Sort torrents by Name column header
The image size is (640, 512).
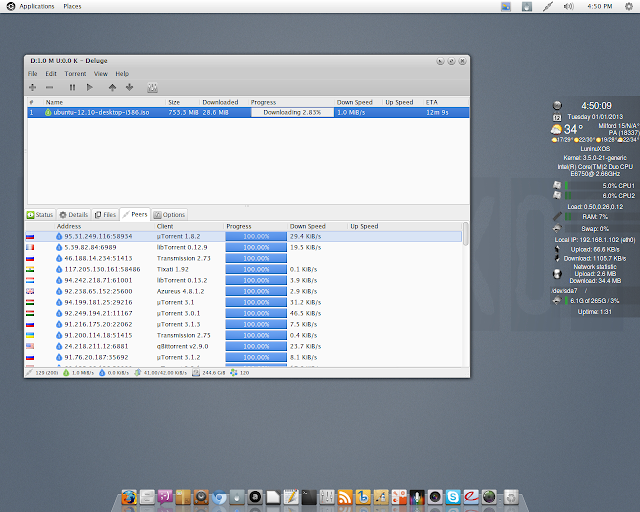104,102
